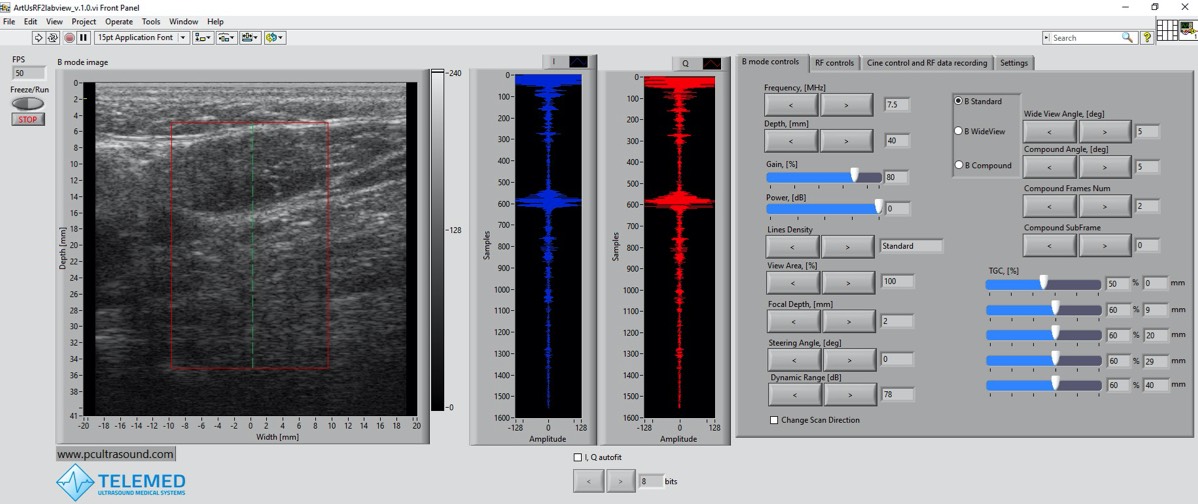The width and height of the screenshot is (1198, 504).
Task: Click the red STOP button
Action: point(28,119)
